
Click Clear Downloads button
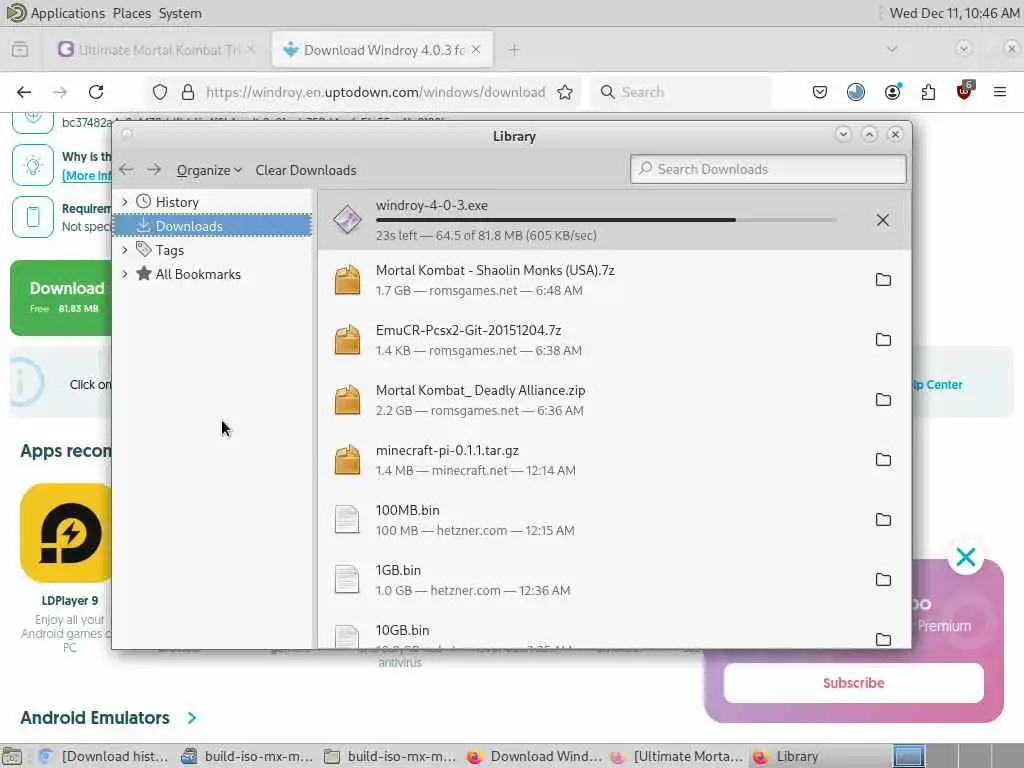[306, 170]
